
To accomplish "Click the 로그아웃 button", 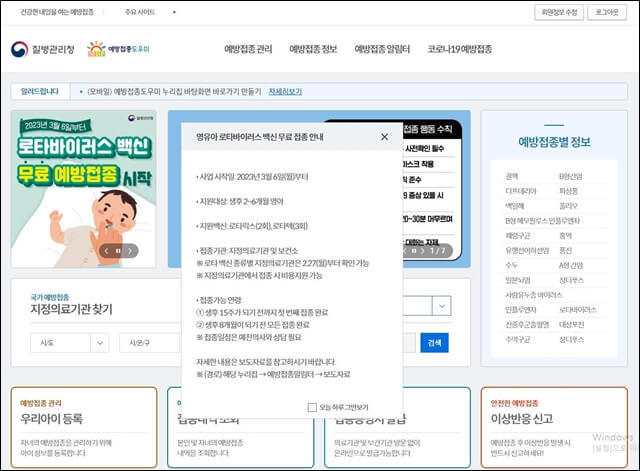I will 607,12.
